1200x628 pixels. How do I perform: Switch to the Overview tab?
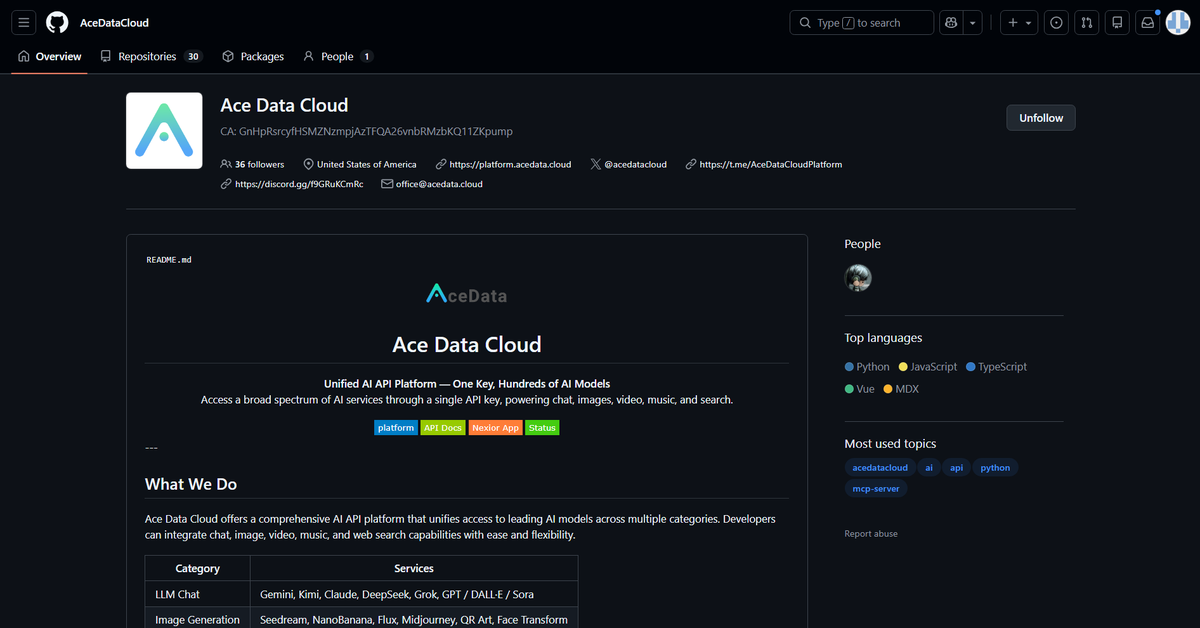(50, 57)
